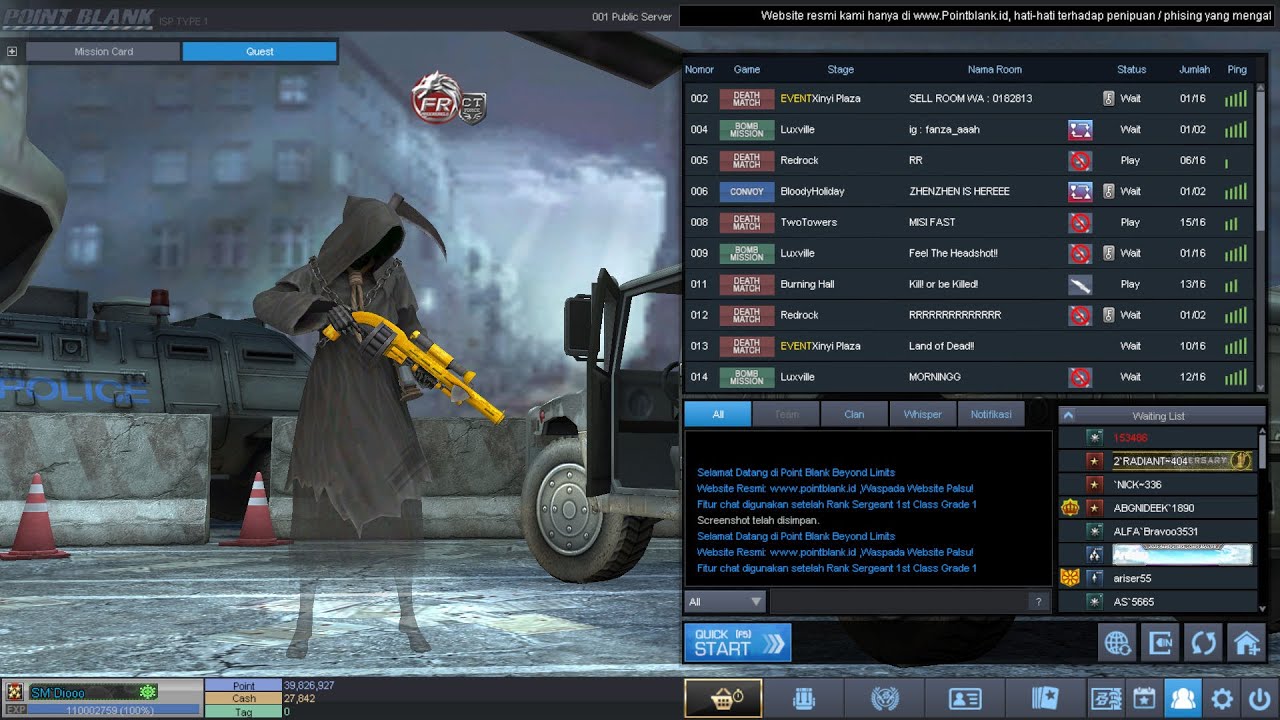Select room 'Feel The Headshot!!'

(x=968, y=253)
